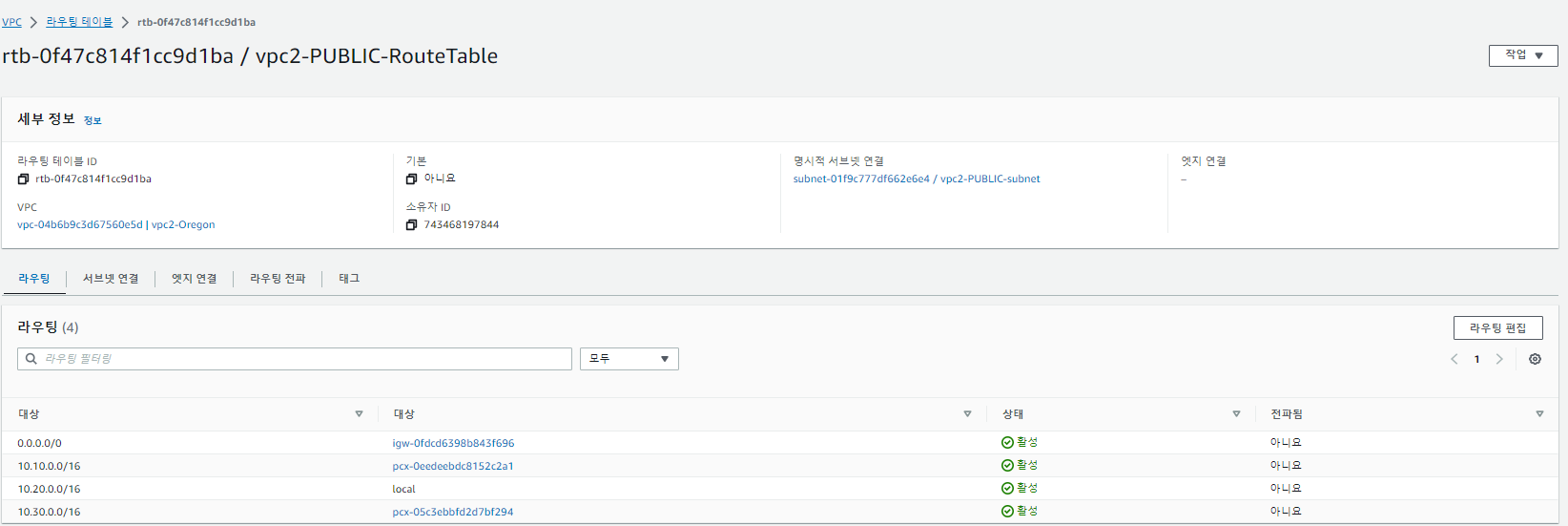Select destination 10.10.0.0/16 cell
Screen dimensions: 1568x526
(x=49, y=467)
